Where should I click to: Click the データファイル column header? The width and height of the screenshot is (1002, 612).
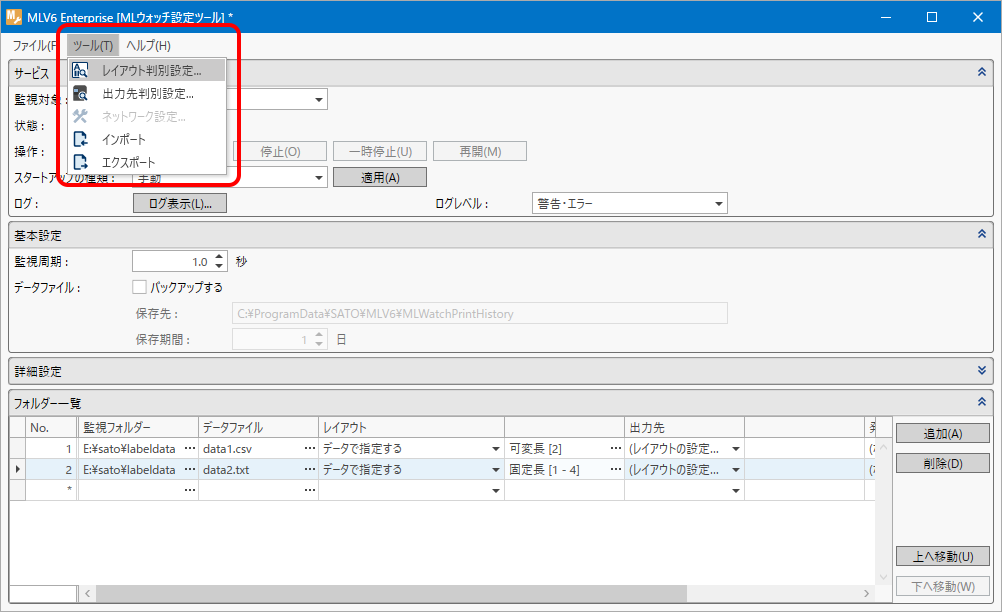pyautogui.click(x=258, y=427)
